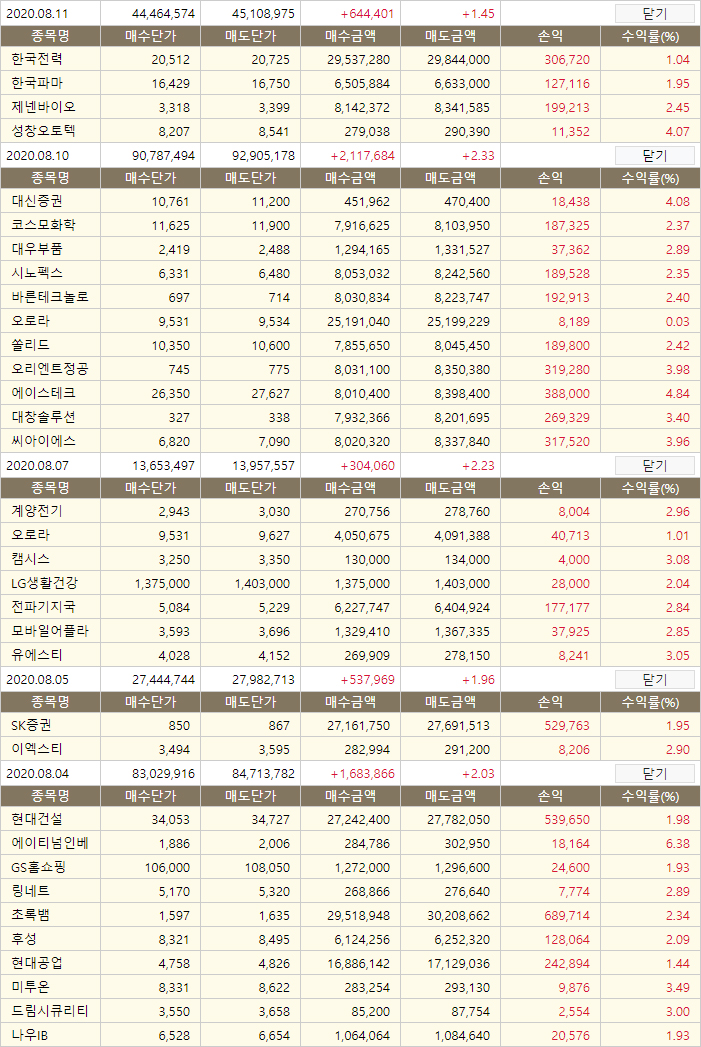This screenshot has height=1047, width=701.
Task: Click stock name 링네트
Action: coord(31,892)
